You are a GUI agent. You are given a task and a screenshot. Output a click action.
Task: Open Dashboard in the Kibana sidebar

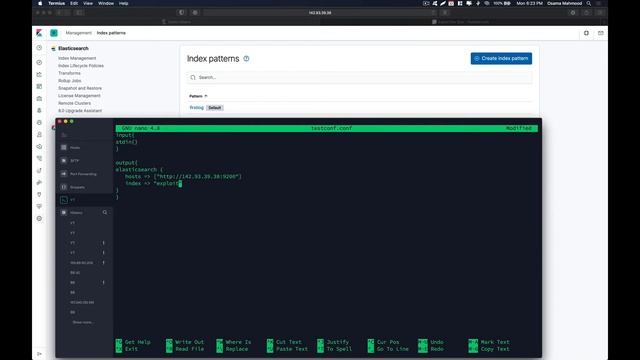click(39, 87)
